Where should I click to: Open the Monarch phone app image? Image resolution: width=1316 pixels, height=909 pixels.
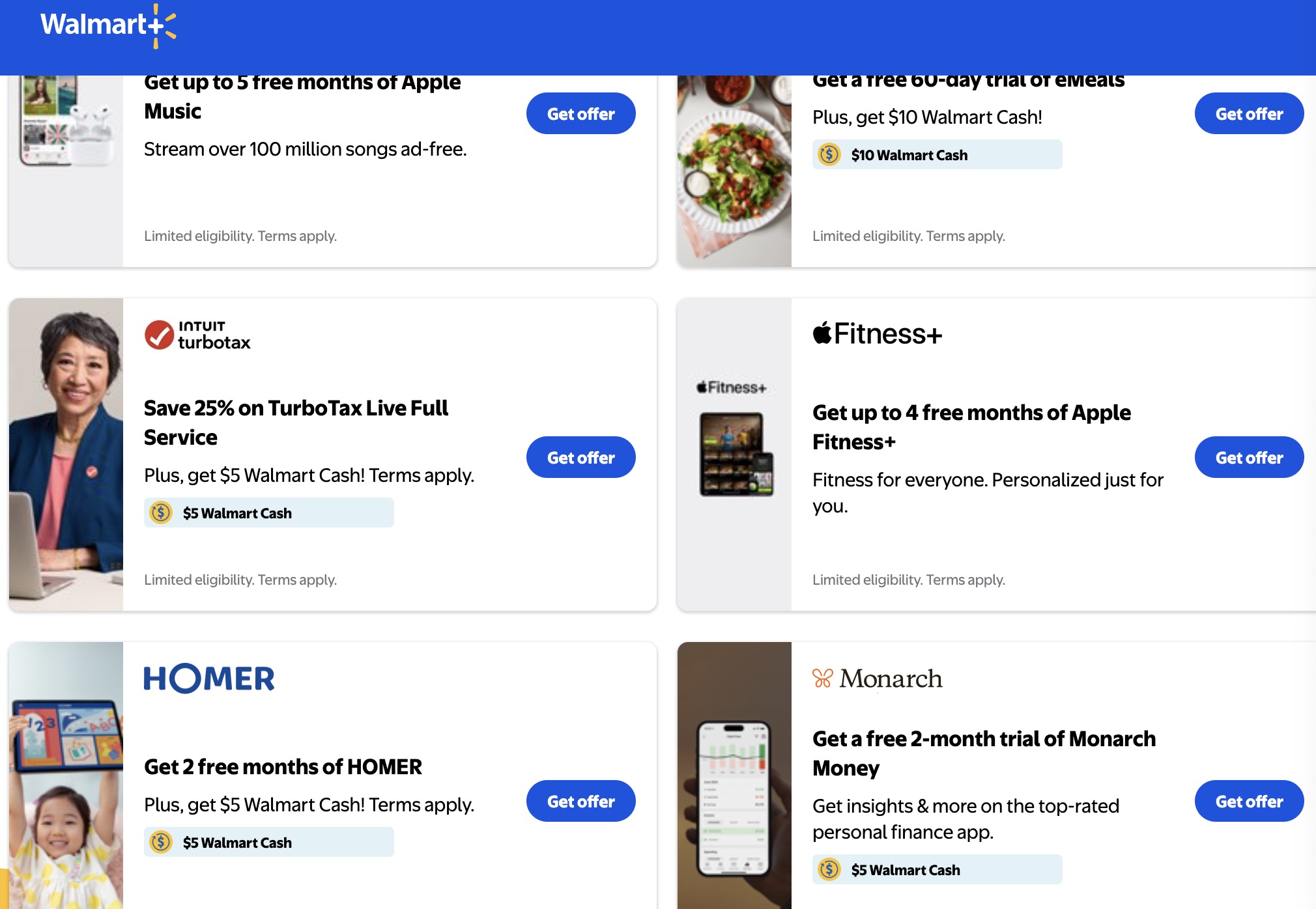click(x=734, y=775)
